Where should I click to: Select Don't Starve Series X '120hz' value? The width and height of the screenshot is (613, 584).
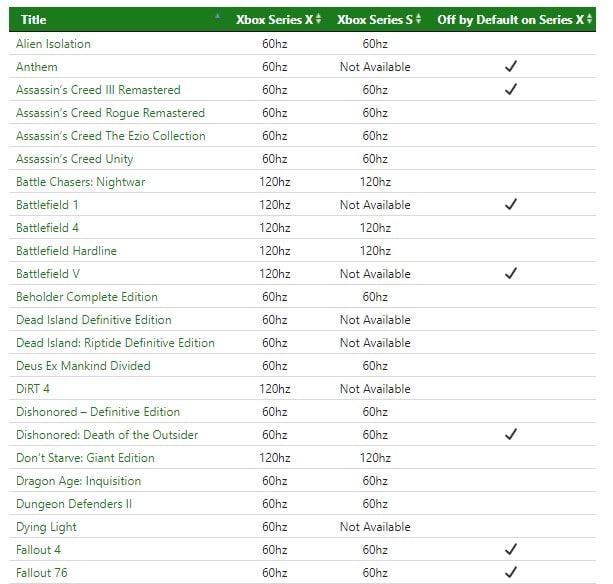275,458
